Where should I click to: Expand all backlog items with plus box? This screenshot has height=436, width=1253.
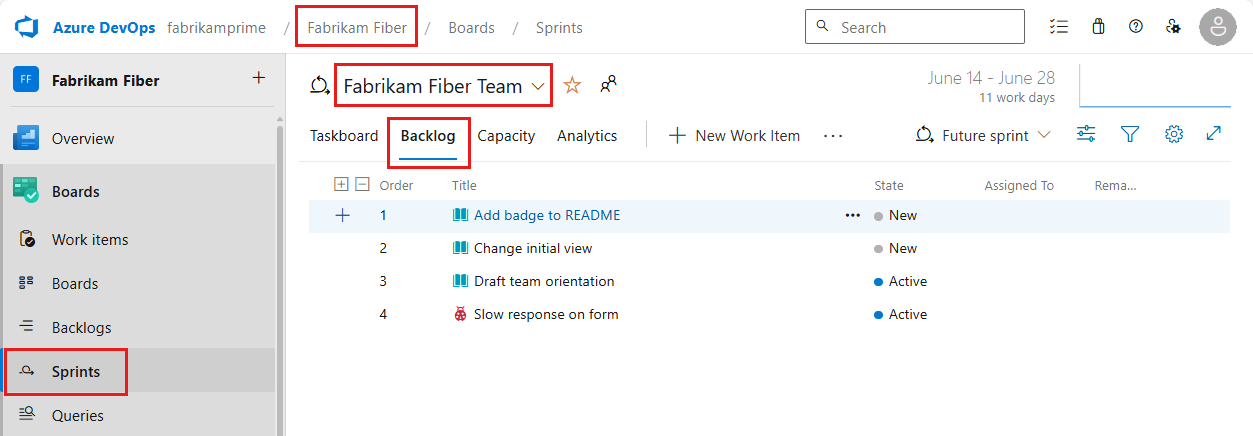click(341, 184)
